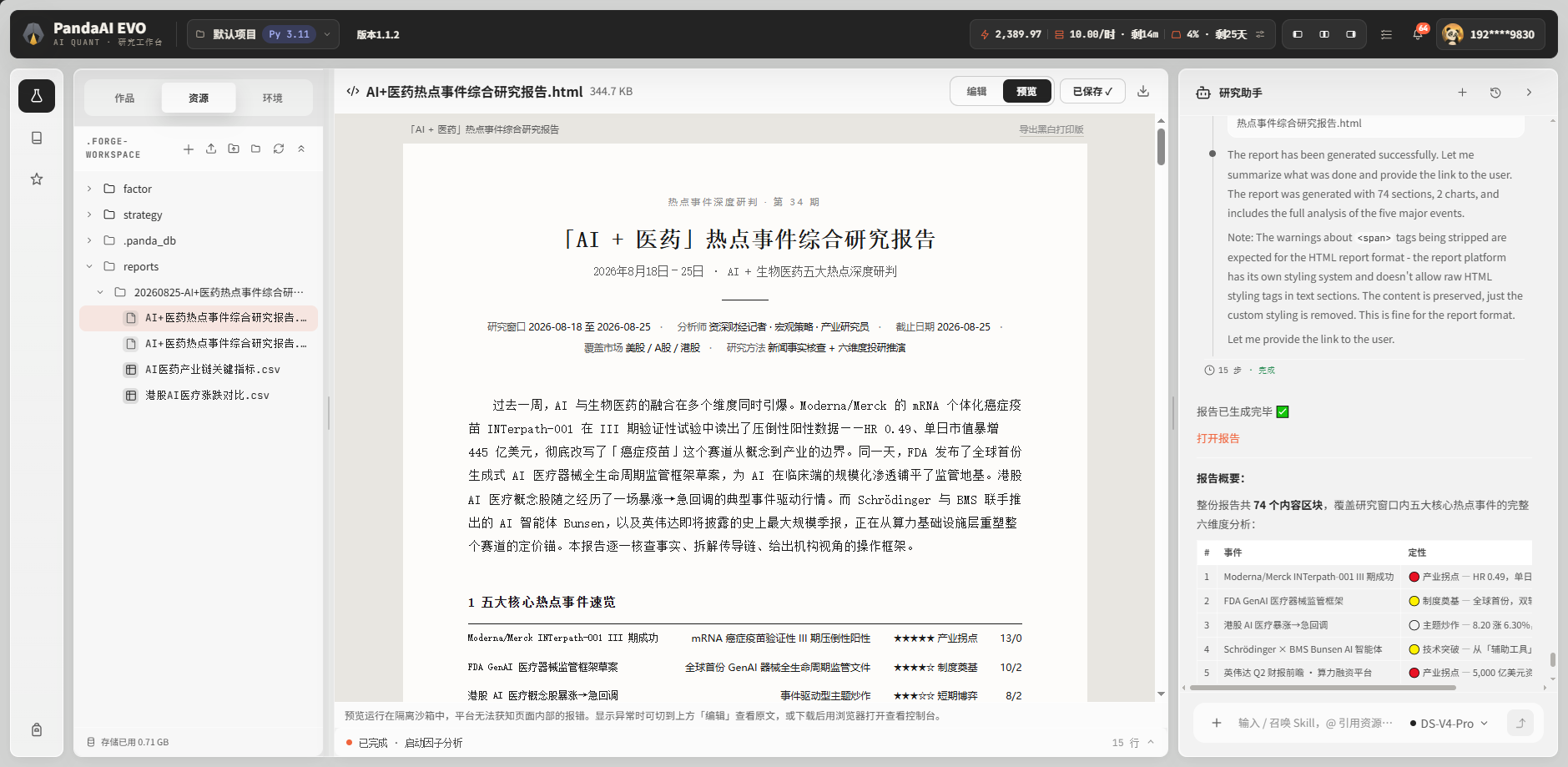Screen dimensions: 1568x767
Task: Open the book library sidebar icon
Action: click(x=37, y=138)
